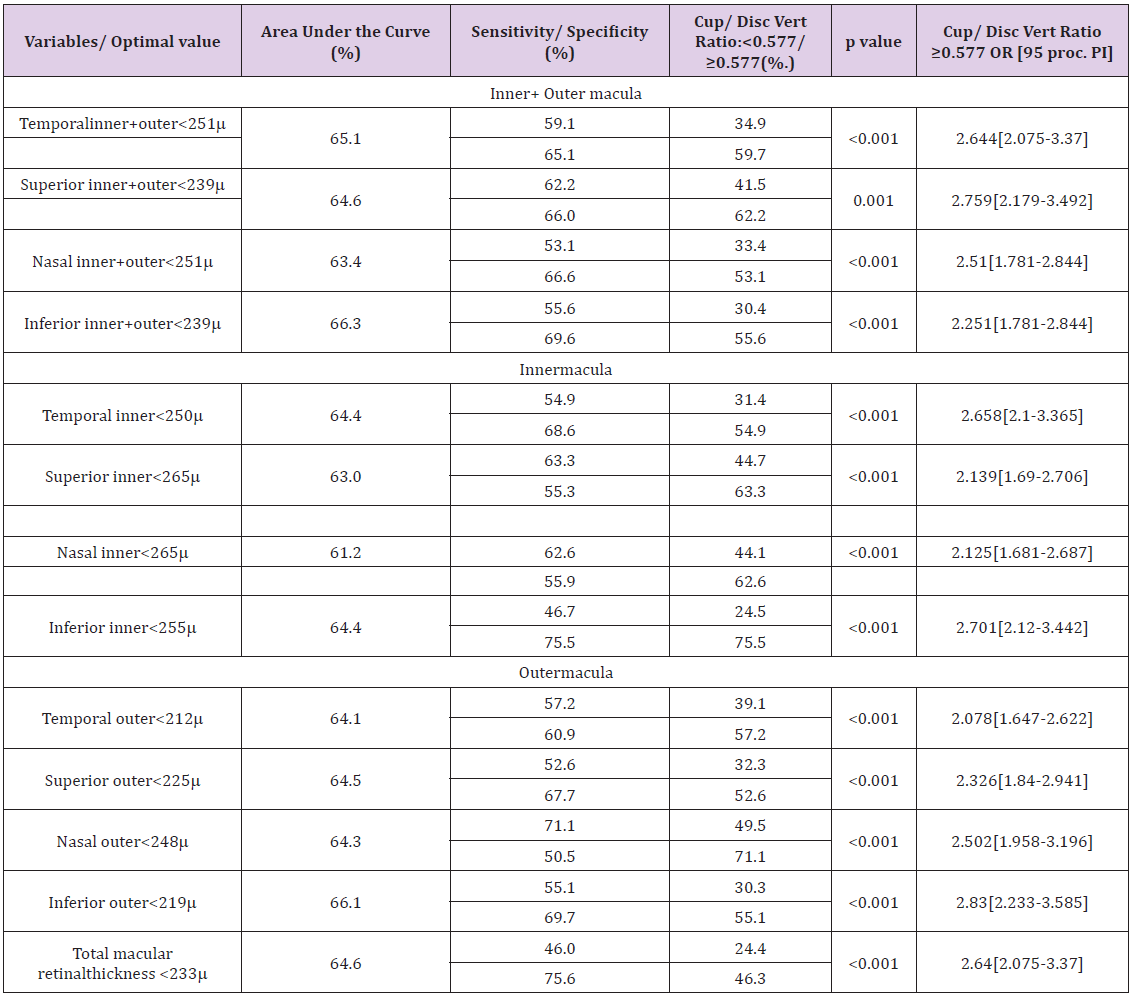Click the 'Outermacula' section heading row
Viewport: 1136px width, 996px height.
pyautogui.click(x=566, y=672)
